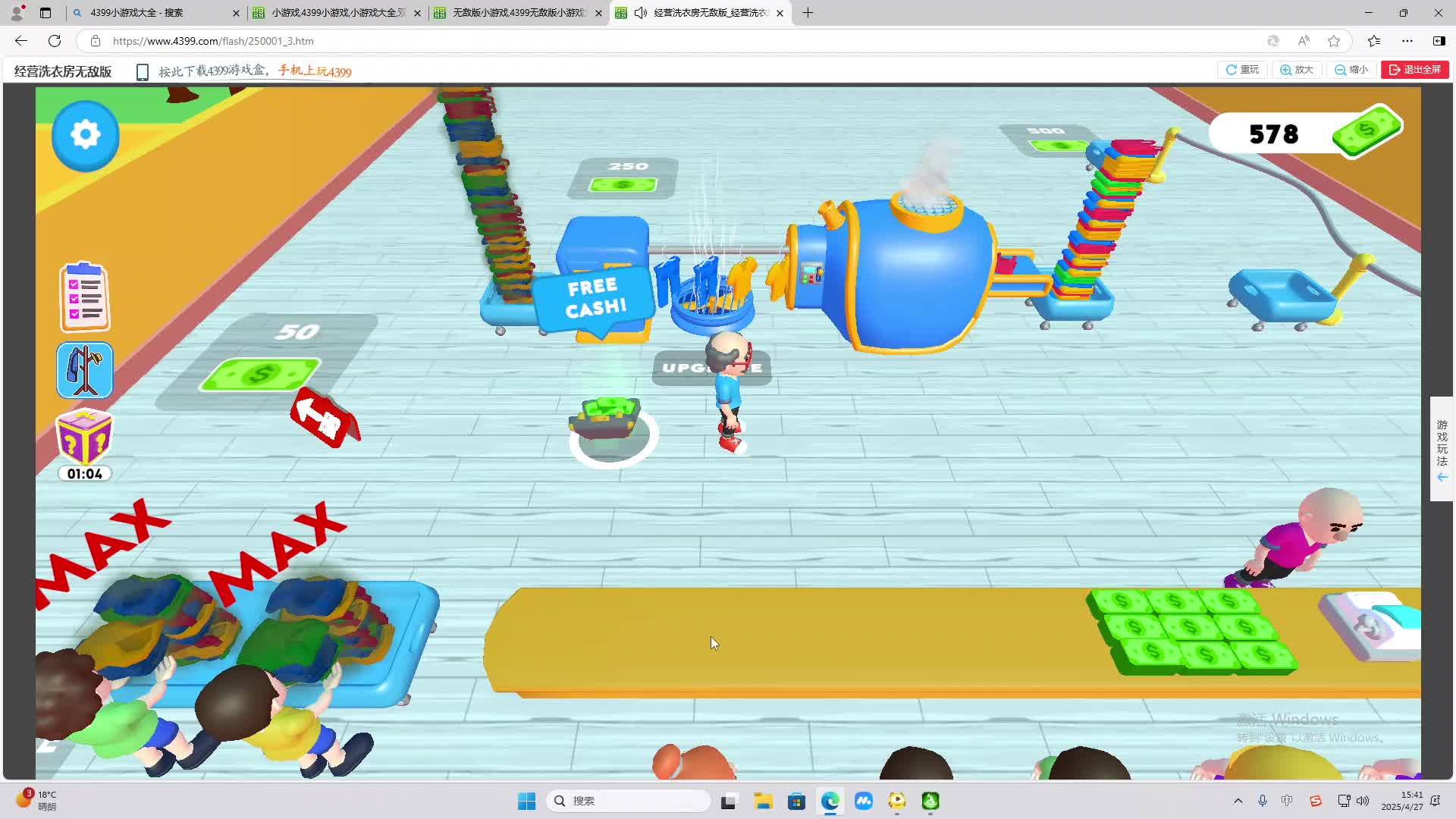Open the task checklist clipboard icon

click(x=85, y=297)
